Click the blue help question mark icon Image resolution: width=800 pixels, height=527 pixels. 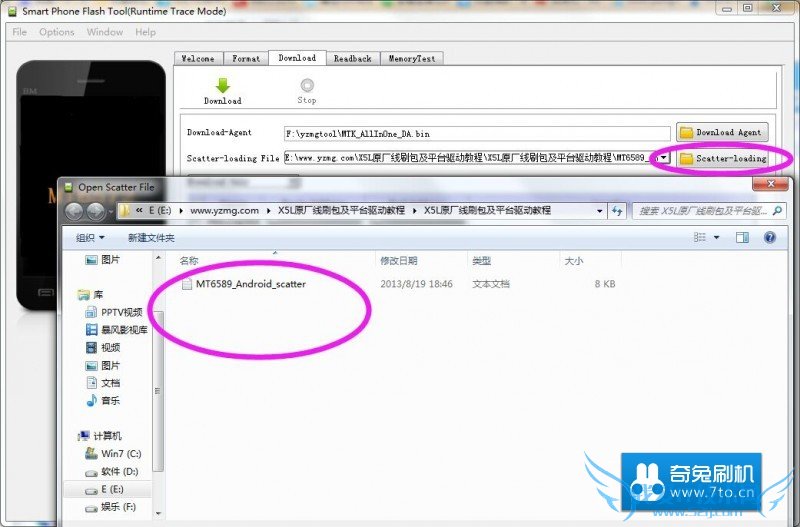tap(770, 237)
